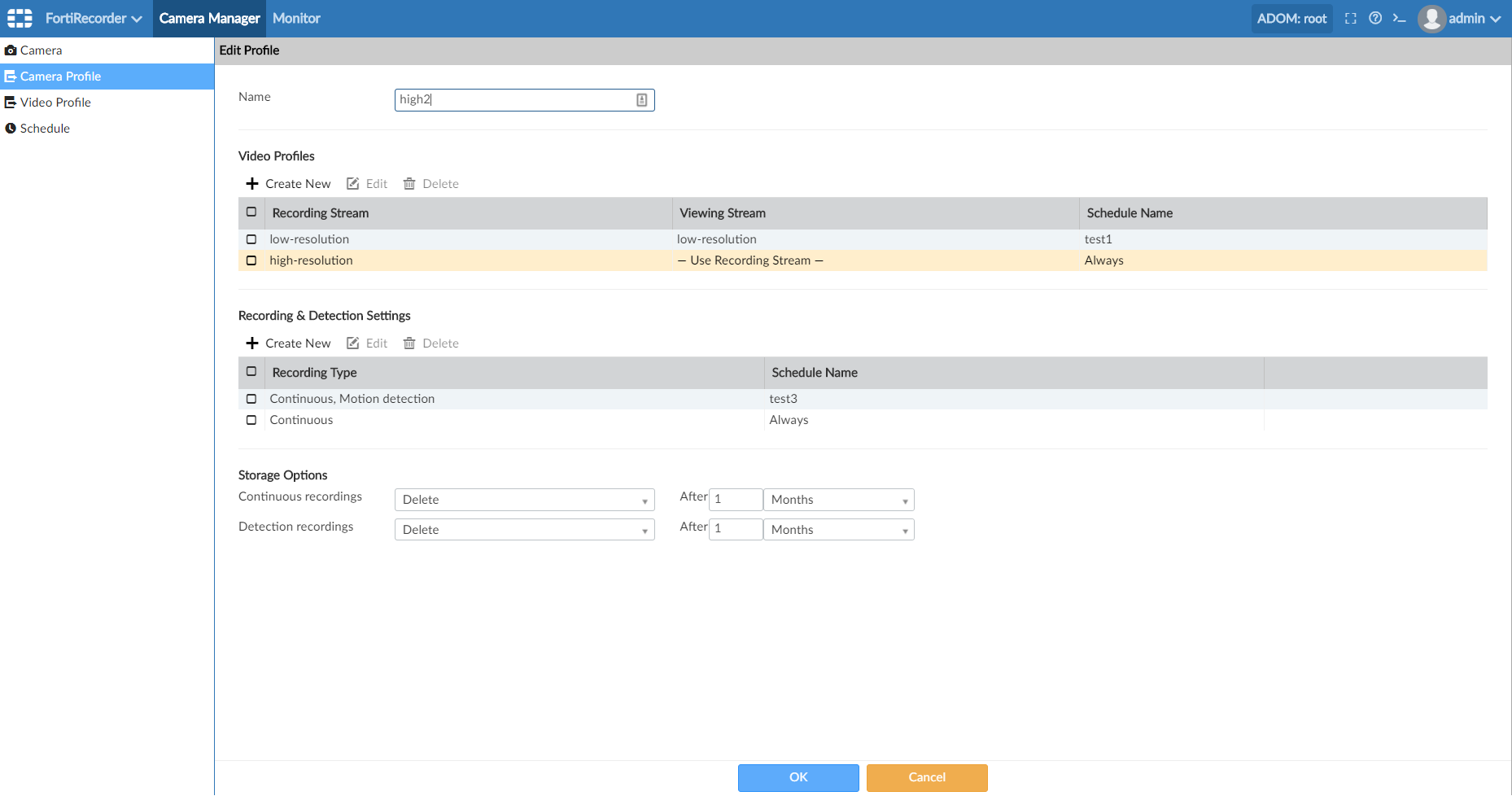The image size is (1512, 796).
Task: Open the help question mark icon
Action: [x=1375, y=18]
